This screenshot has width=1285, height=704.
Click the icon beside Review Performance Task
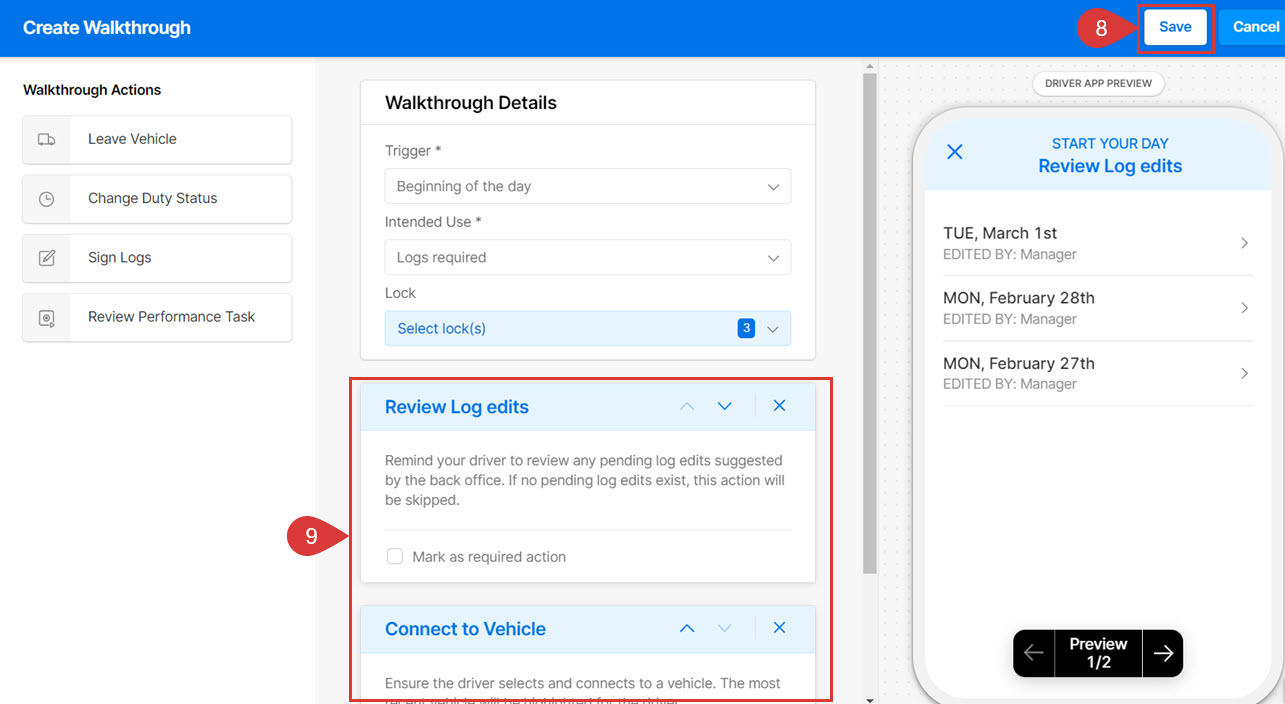point(46,318)
